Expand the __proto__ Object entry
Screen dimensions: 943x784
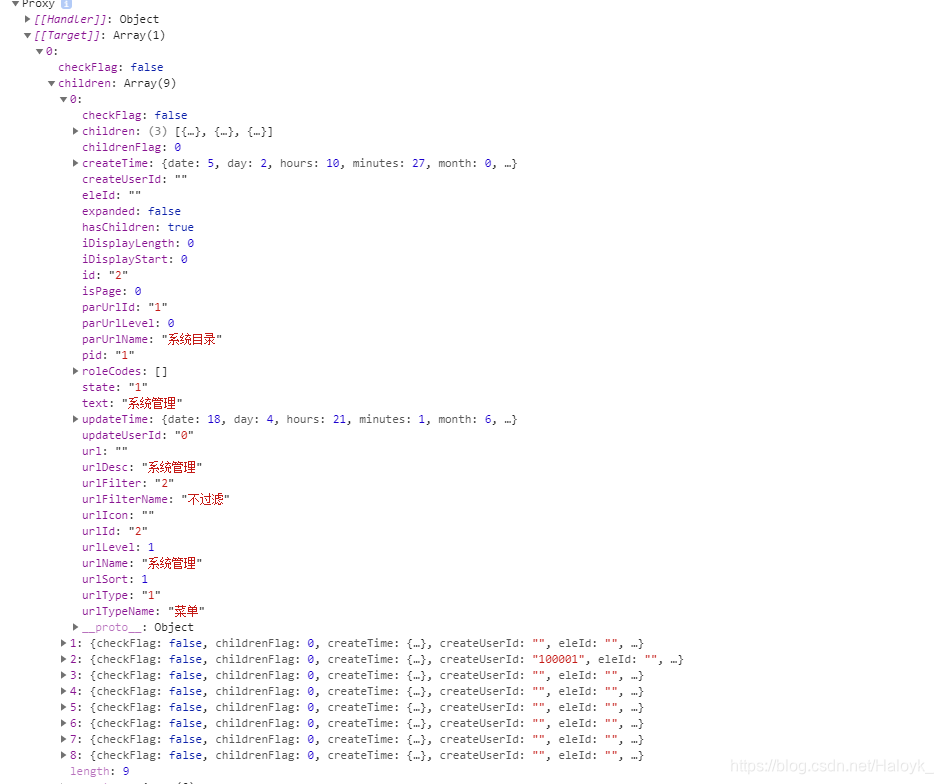tap(75, 627)
